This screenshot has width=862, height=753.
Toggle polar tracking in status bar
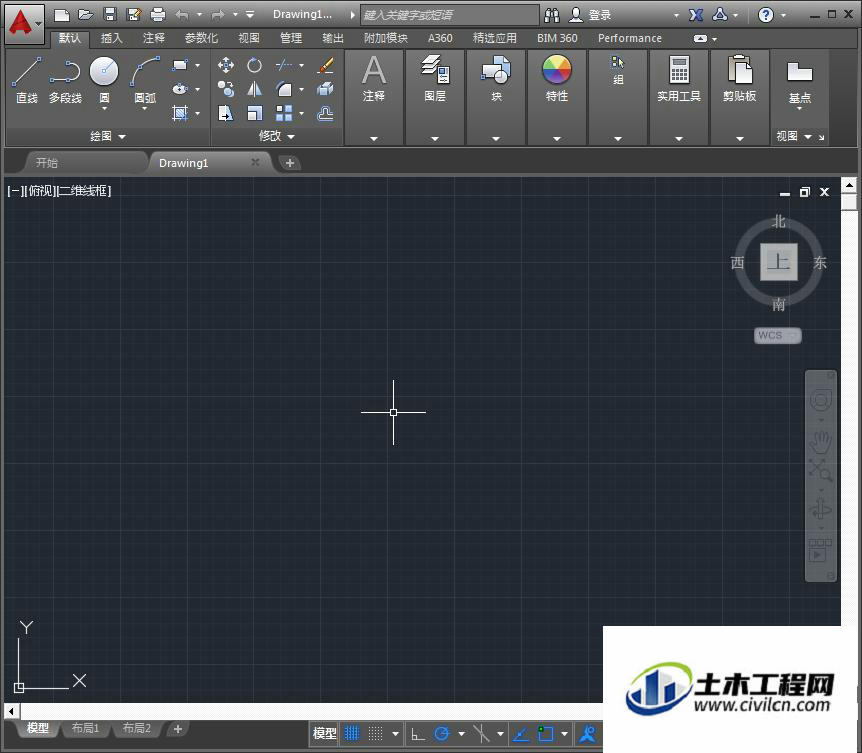click(x=441, y=733)
